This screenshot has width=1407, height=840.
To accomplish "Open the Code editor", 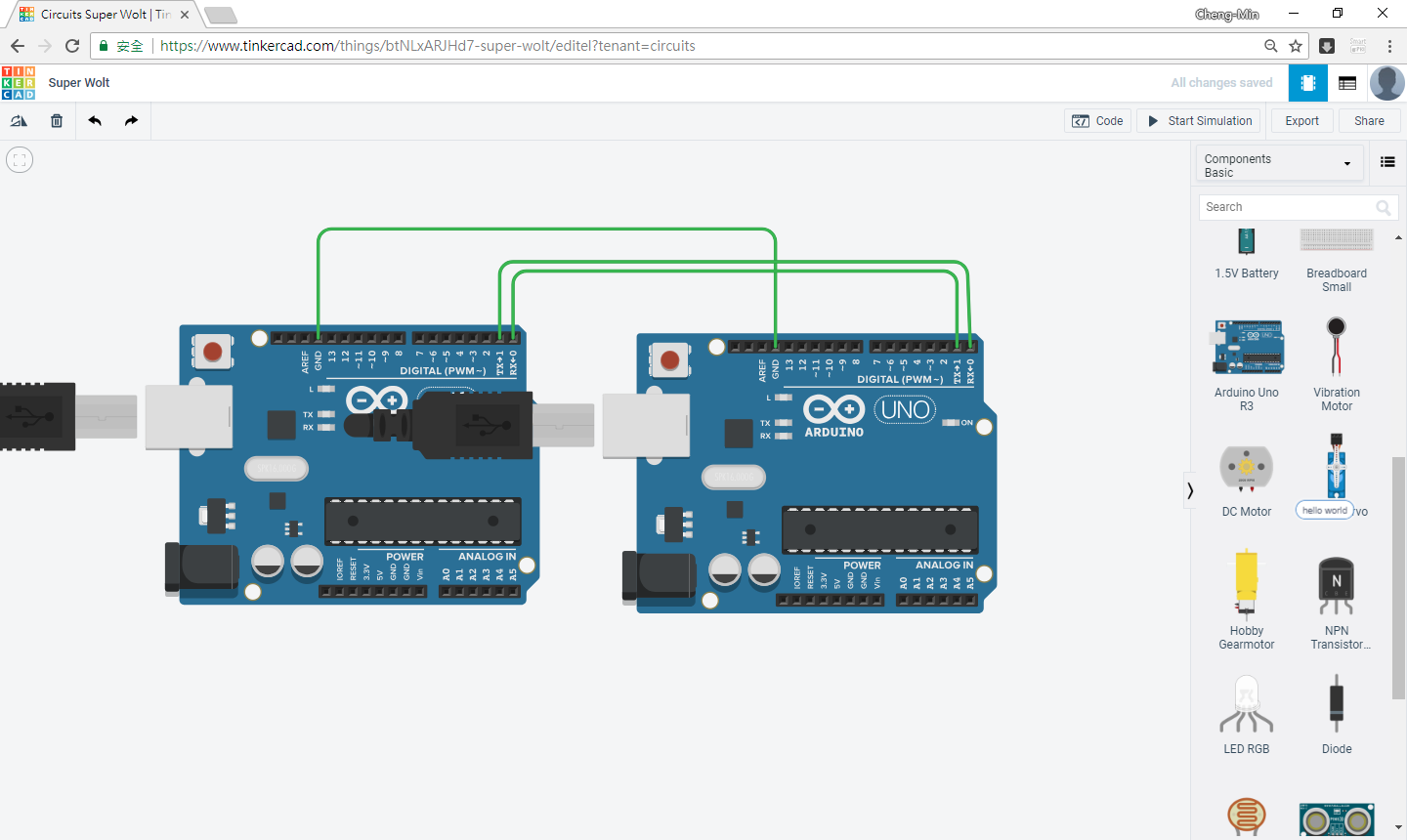I will click(x=1097, y=120).
